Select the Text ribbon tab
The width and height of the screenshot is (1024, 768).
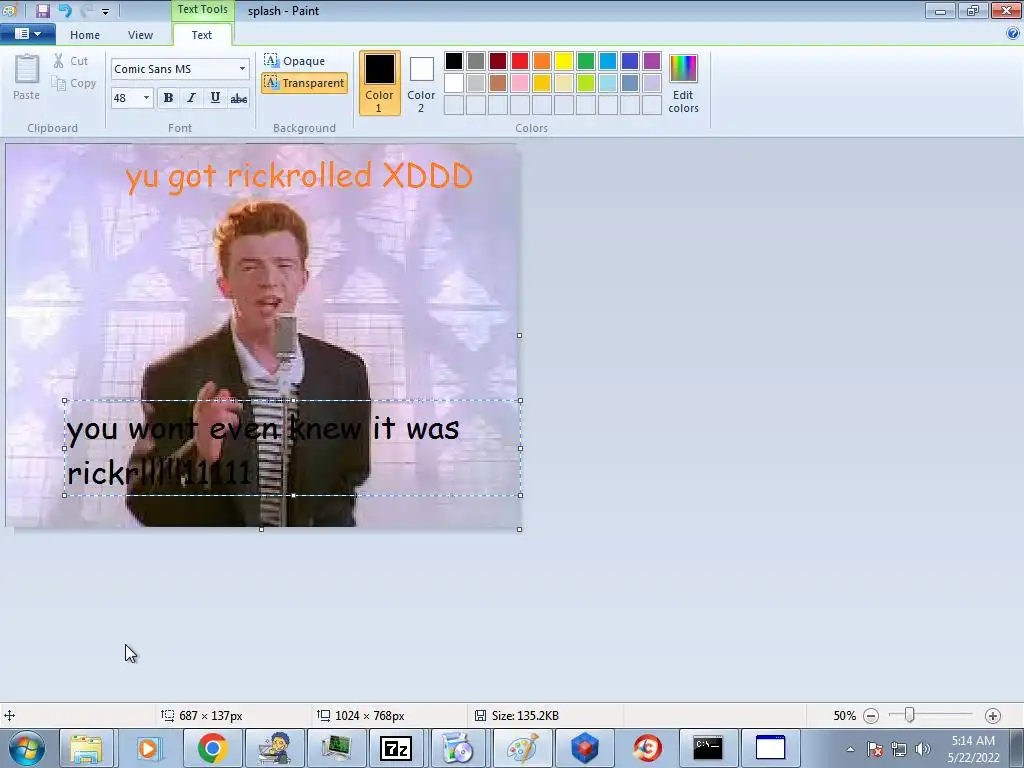pyautogui.click(x=202, y=35)
